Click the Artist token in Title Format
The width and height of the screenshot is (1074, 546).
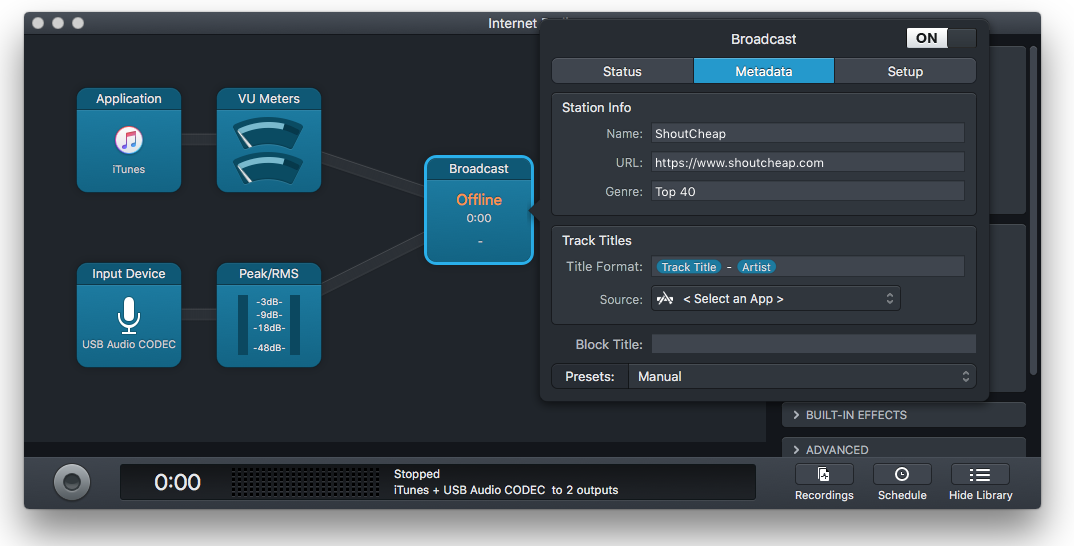click(756, 267)
